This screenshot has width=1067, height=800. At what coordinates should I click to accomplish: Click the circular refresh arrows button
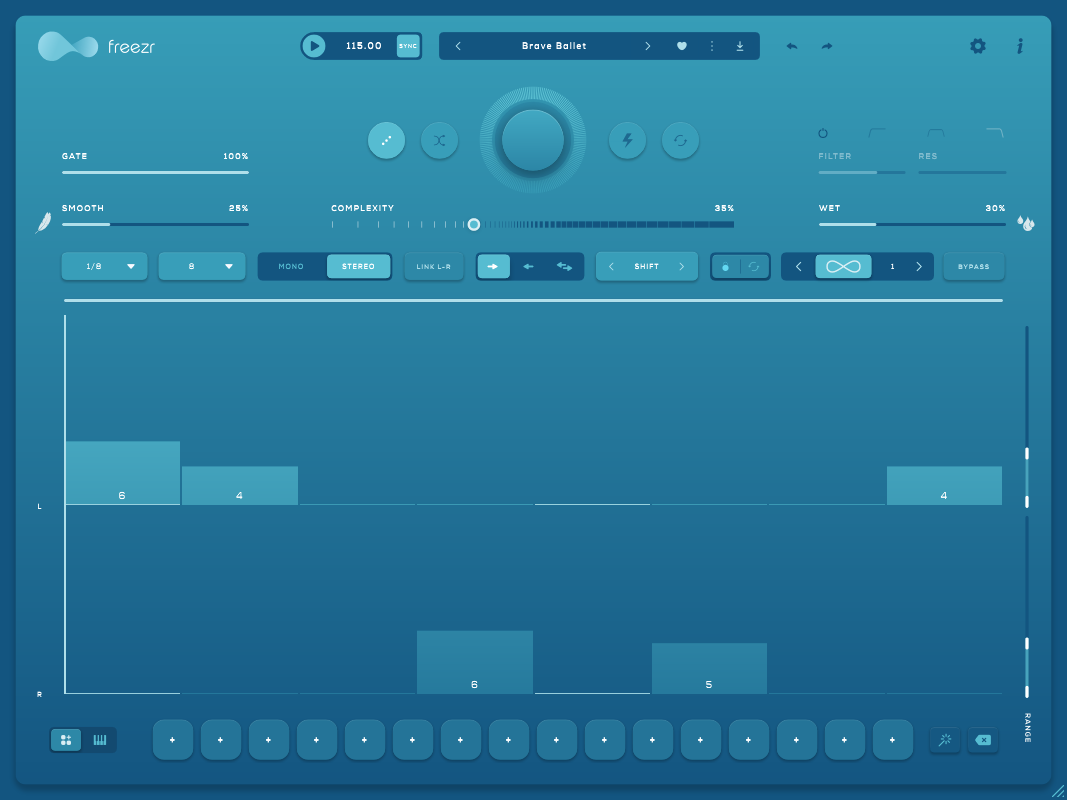(680, 141)
